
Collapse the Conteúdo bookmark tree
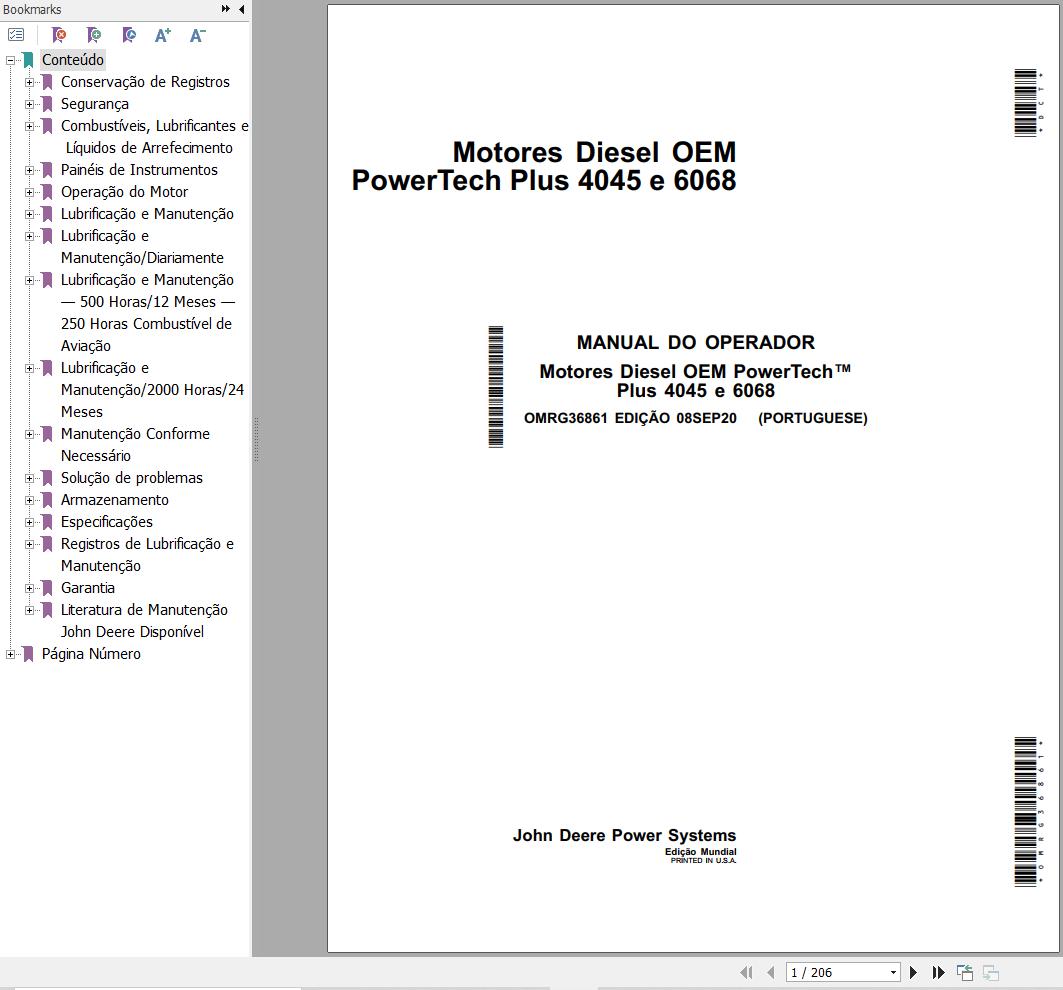pos(10,60)
